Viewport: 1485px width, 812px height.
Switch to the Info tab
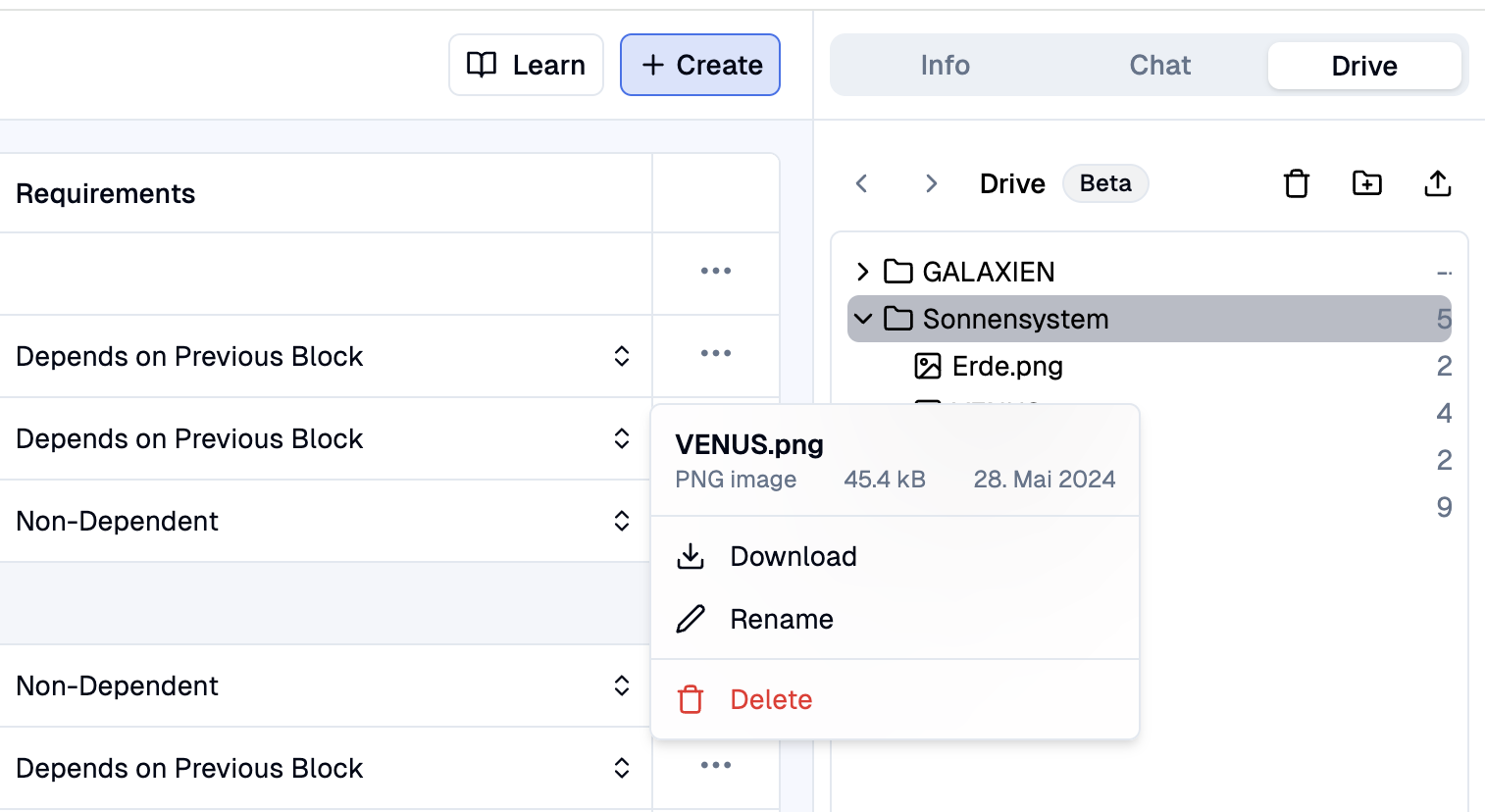(945, 66)
